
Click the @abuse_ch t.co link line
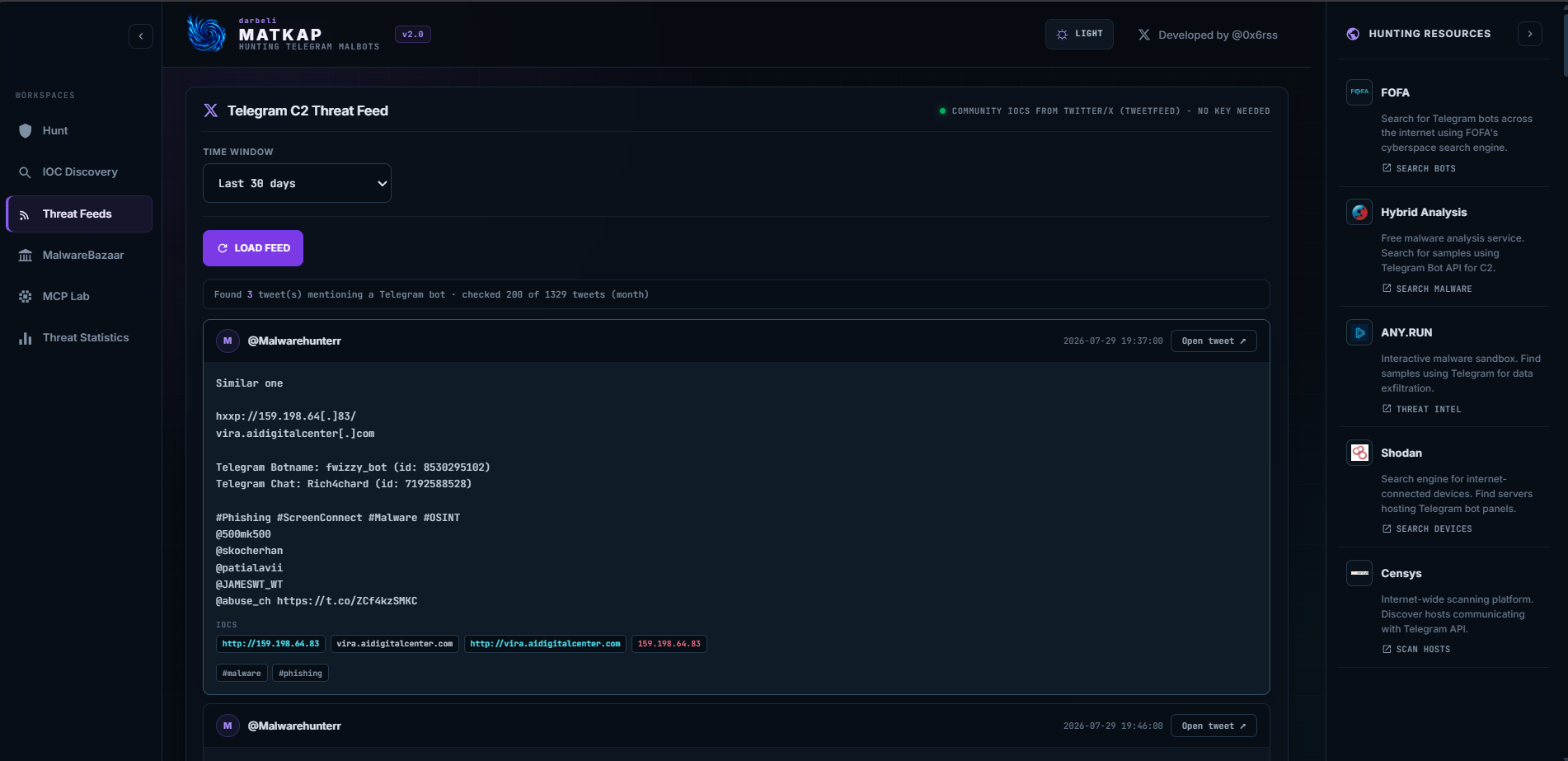click(317, 601)
